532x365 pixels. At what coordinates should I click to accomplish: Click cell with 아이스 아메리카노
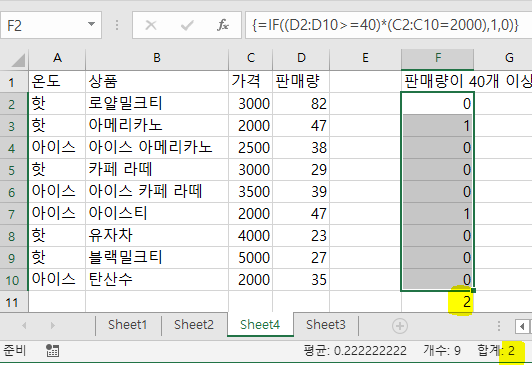(x=157, y=148)
